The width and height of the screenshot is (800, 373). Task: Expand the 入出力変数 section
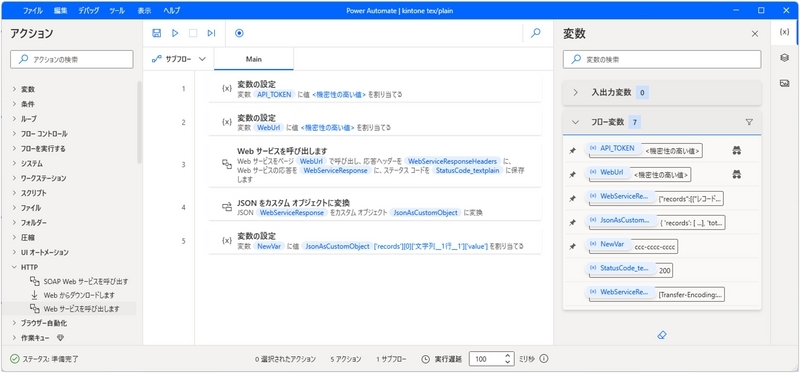(576, 92)
